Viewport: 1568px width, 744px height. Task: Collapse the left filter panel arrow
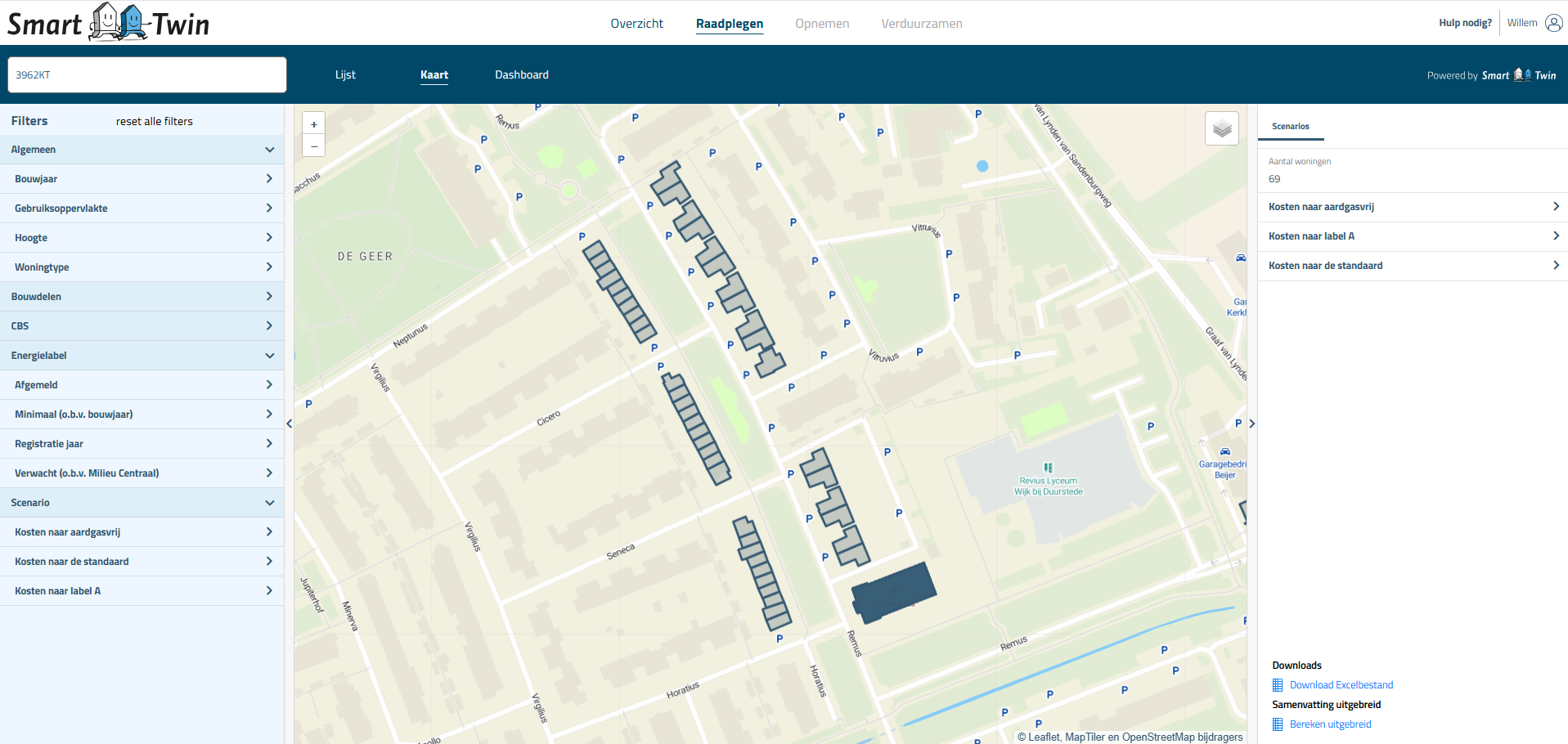pyautogui.click(x=290, y=424)
